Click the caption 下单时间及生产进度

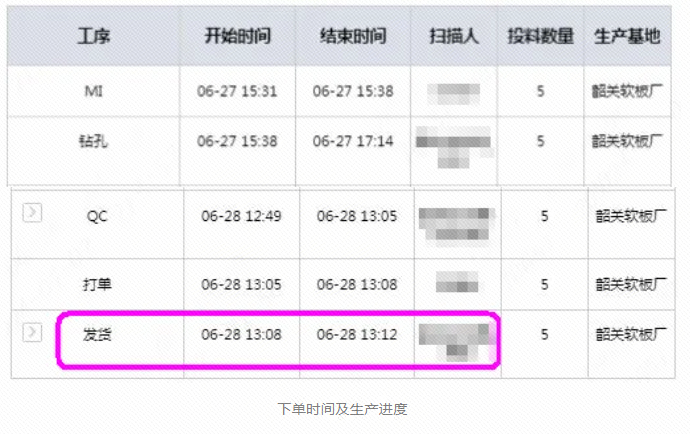point(342,409)
